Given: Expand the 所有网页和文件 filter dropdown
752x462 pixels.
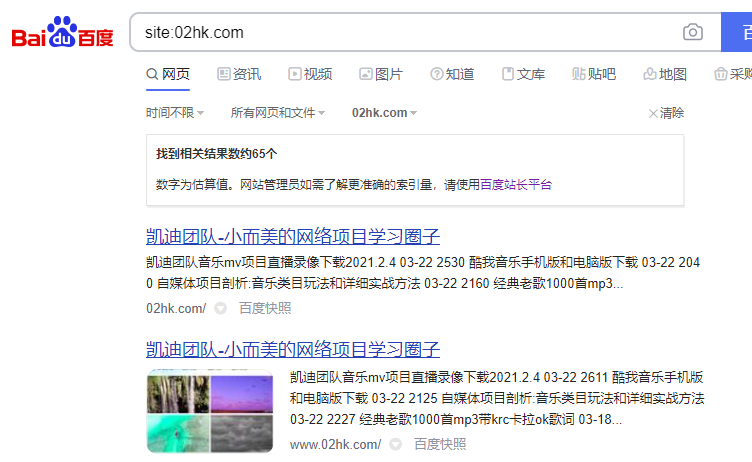Looking at the screenshot, I should pos(278,113).
